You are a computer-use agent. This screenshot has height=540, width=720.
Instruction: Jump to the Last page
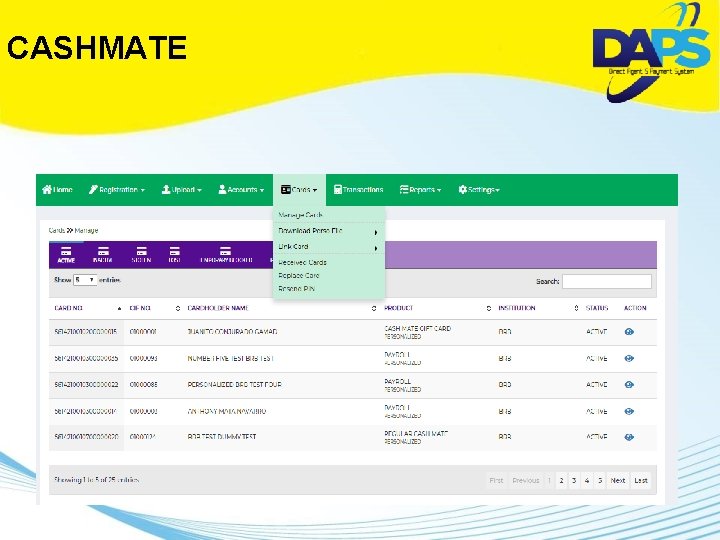641,480
